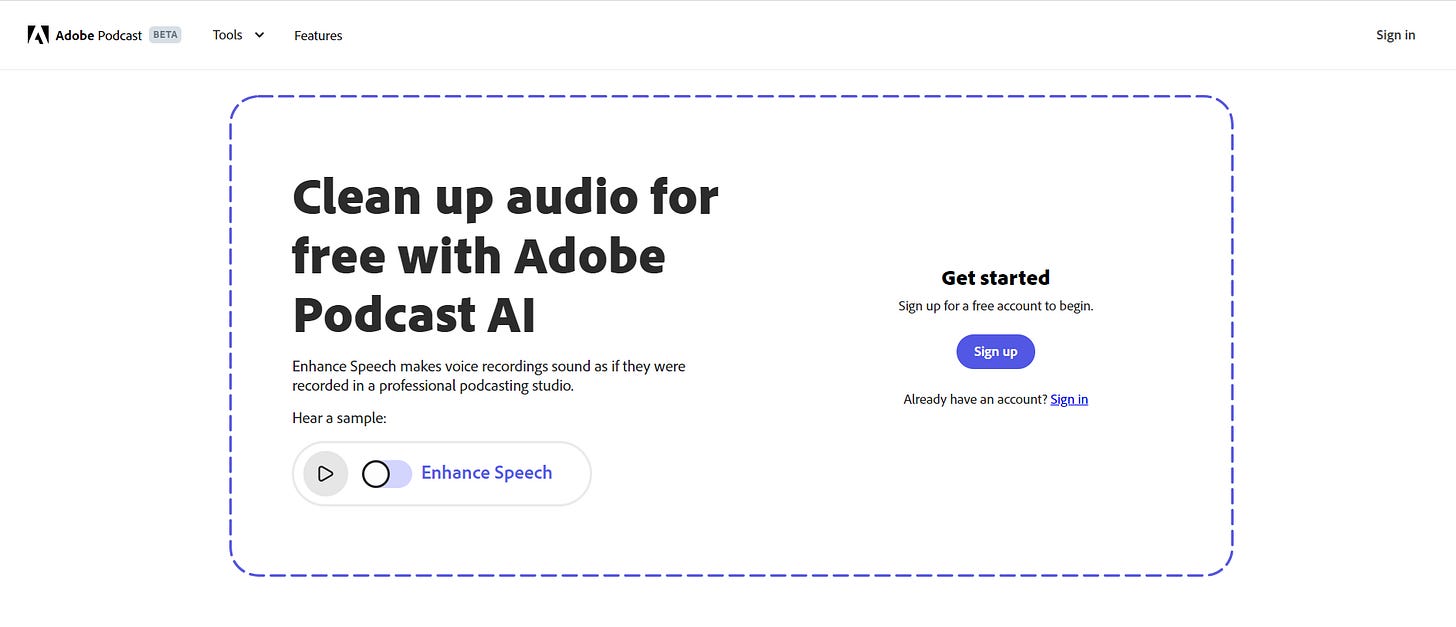
Task: Click the "Clean up audio for free" headline
Action: [505, 256]
